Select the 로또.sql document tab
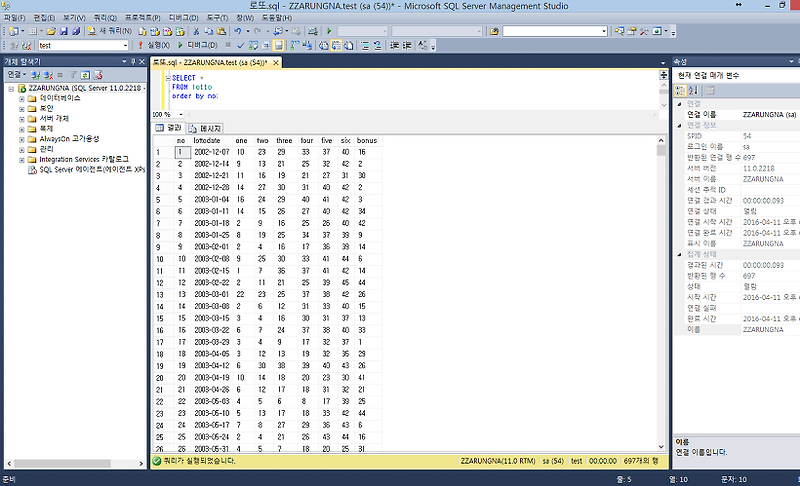This screenshot has width=800, height=486. (210, 62)
